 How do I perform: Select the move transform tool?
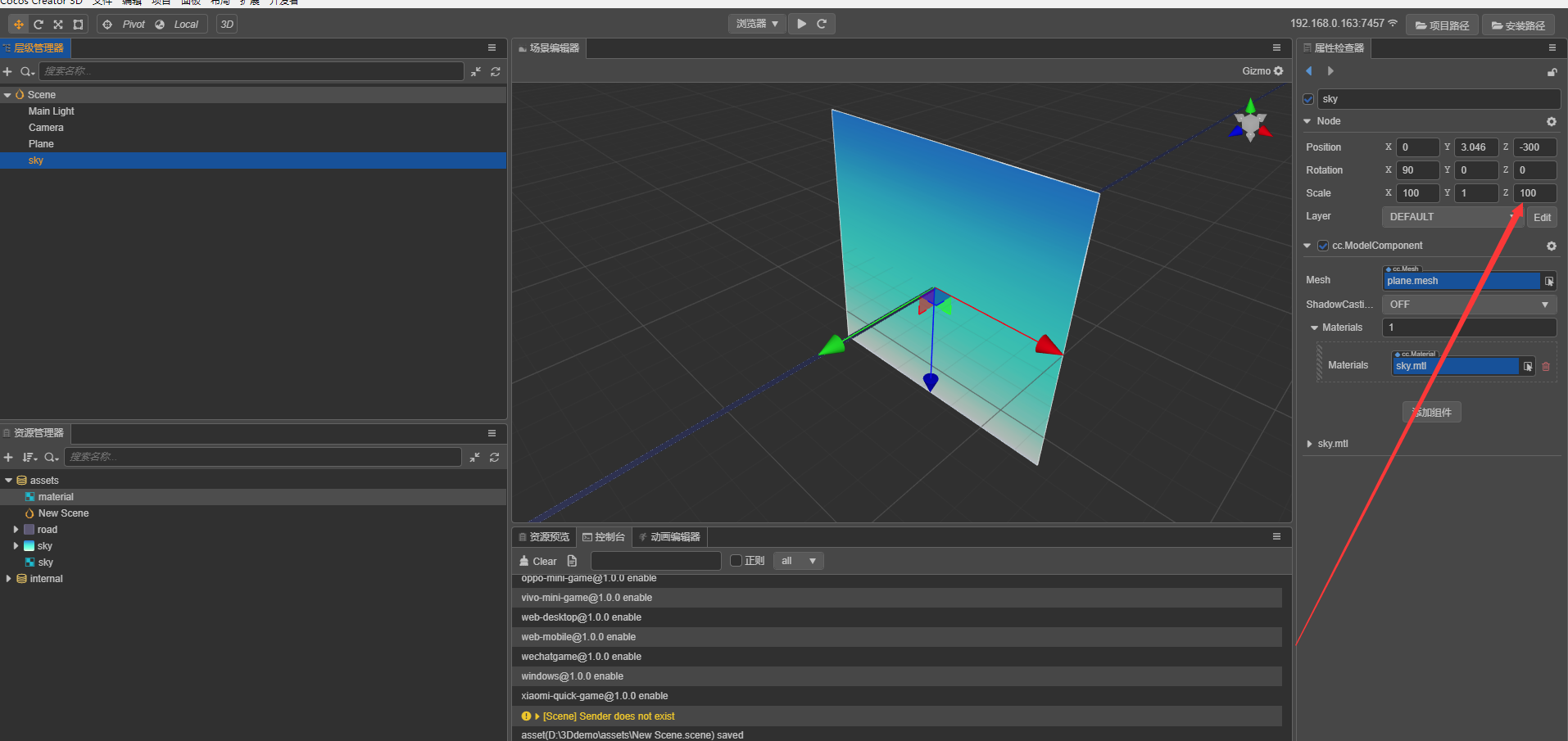18,25
